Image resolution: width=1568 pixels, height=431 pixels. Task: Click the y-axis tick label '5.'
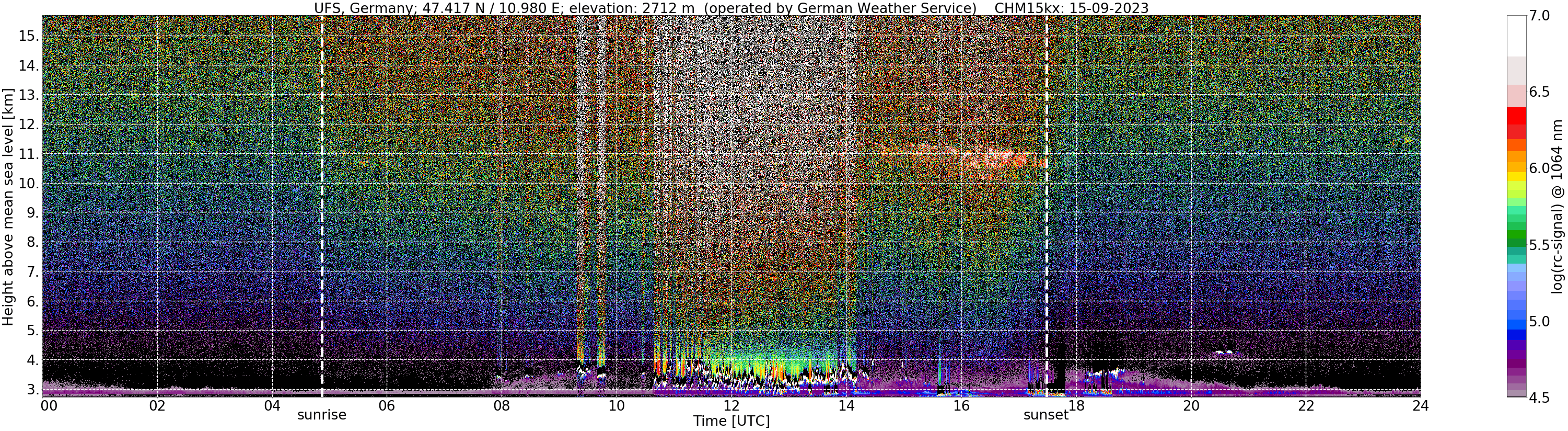pos(33,331)
